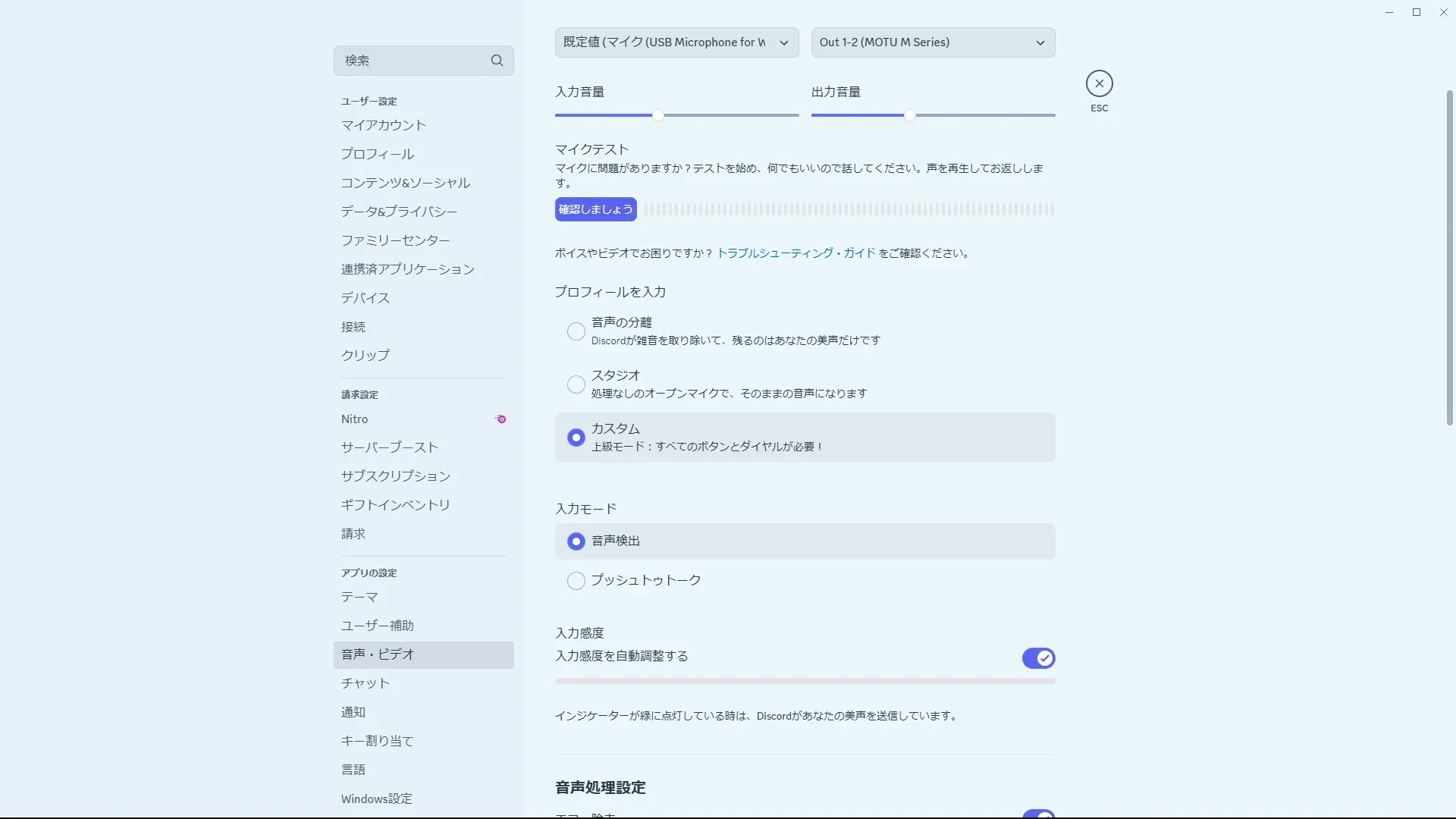Minimize the Discord window
The height and width of the screenshot is (819, 1456).
tap(1389, 12)
